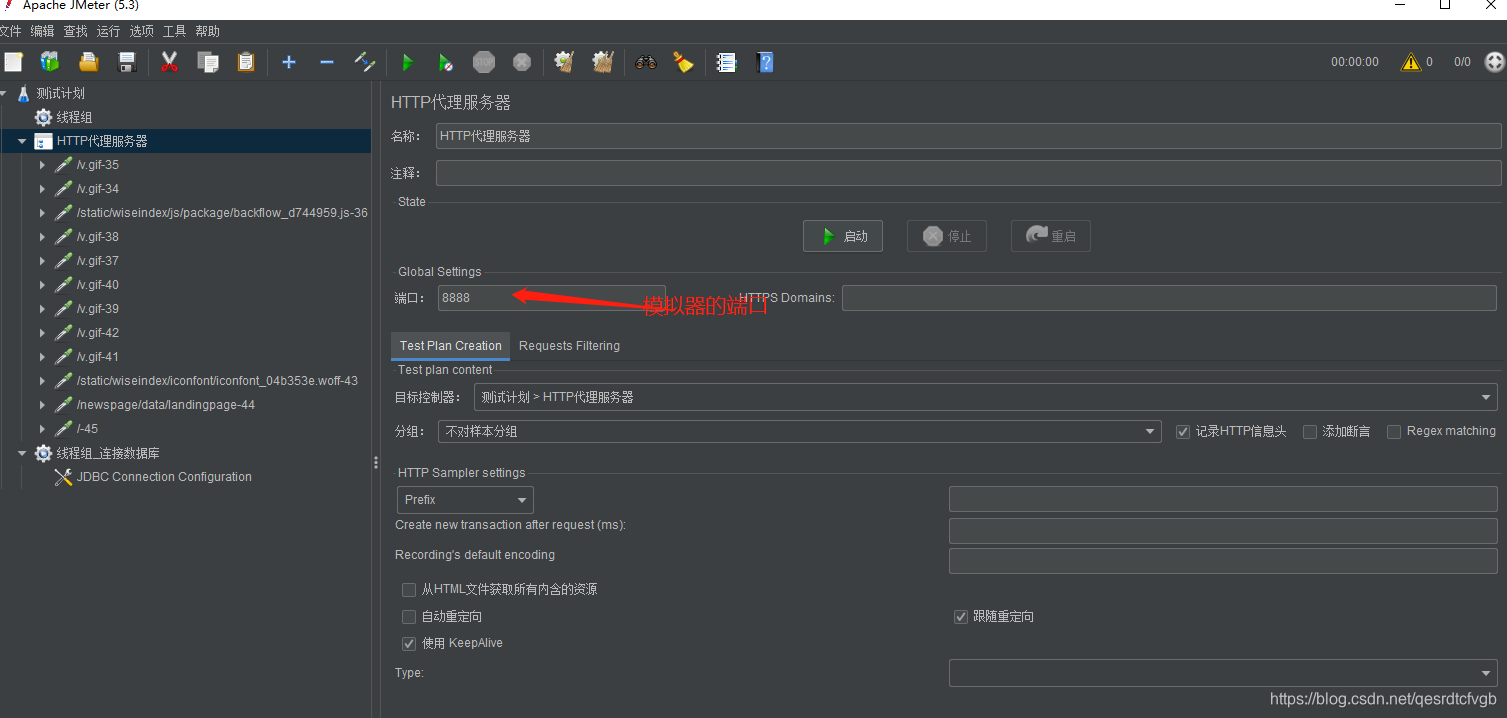This screenshot has width=1507, height=718.
Task: Start the test with green play icon
Action: click(407, 62)
